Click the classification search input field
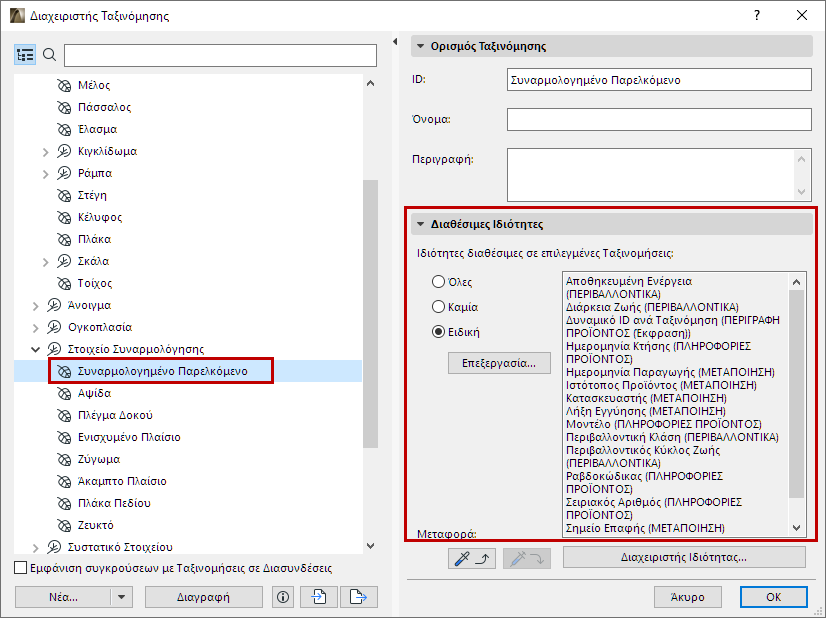This screenshot has height=618, width=826. (220, 55)
